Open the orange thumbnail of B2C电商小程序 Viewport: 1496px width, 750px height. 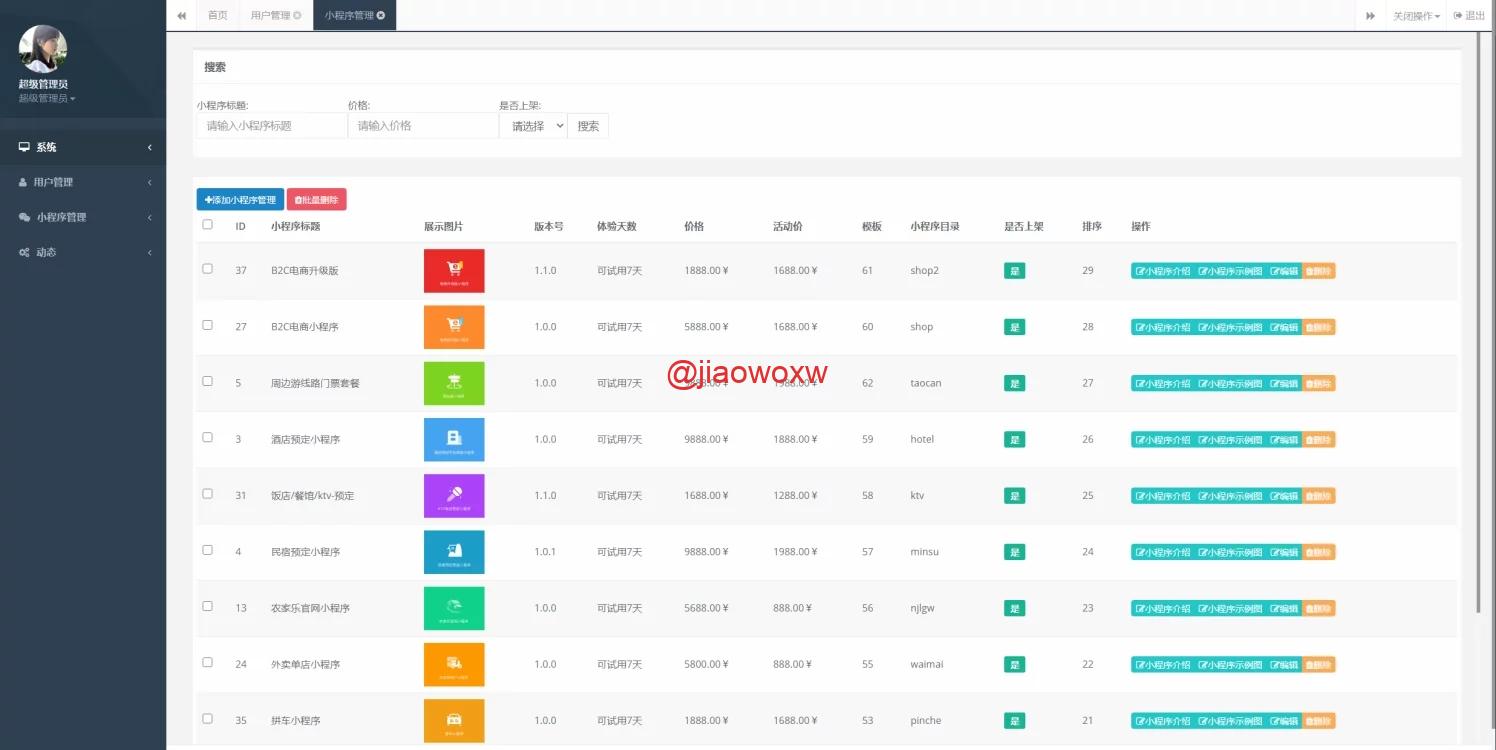454,327
